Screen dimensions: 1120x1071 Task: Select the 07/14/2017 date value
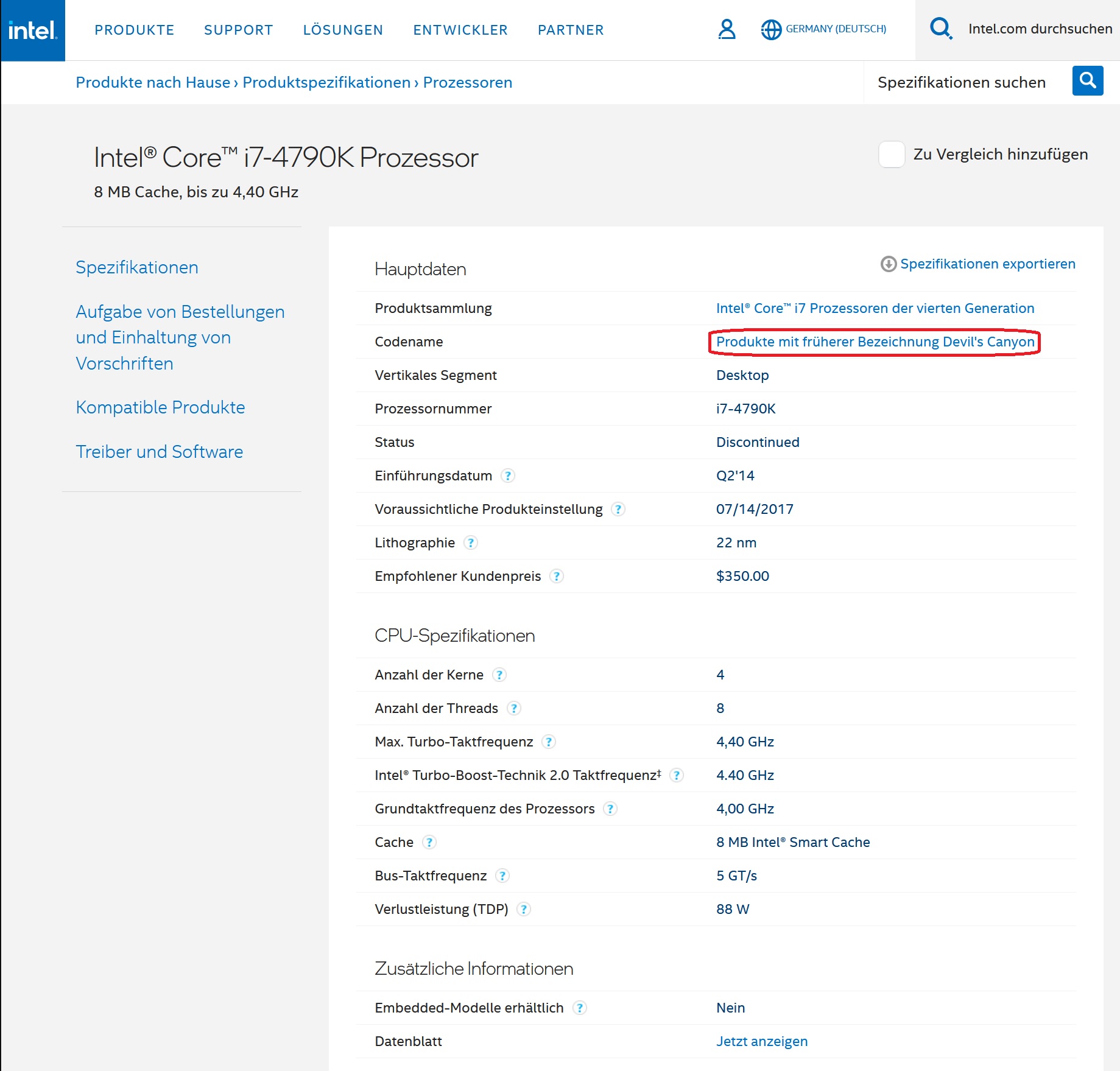(755, 509)
